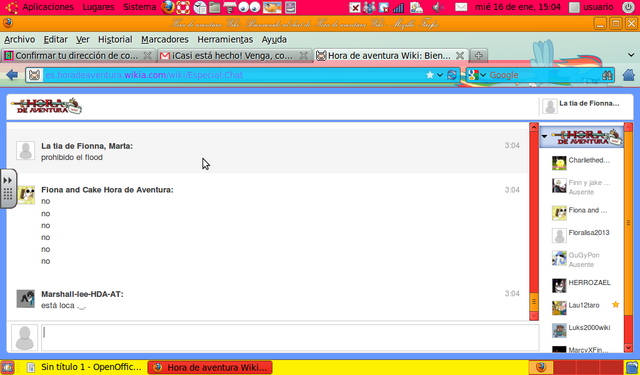Click the user list scrollbar handle
Screen dimensions: 640x375
pyautogui.click(x=628, y=223)
